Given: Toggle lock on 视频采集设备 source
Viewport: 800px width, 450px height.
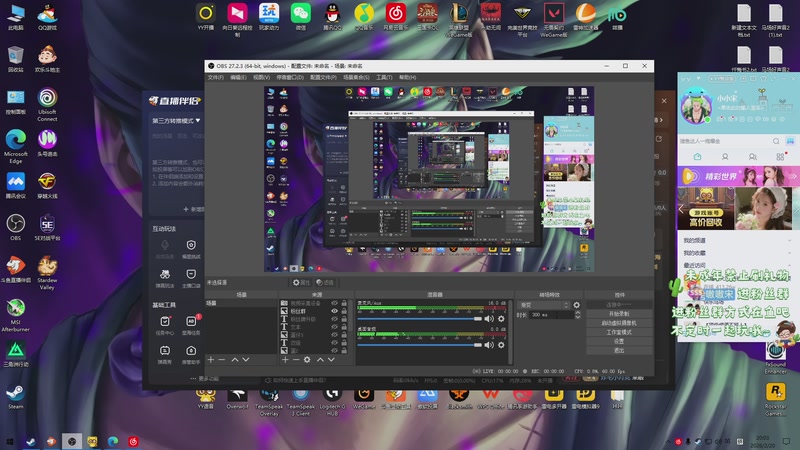Looking at the screenshot, I should pyautogui.click(x=344, y=303).
